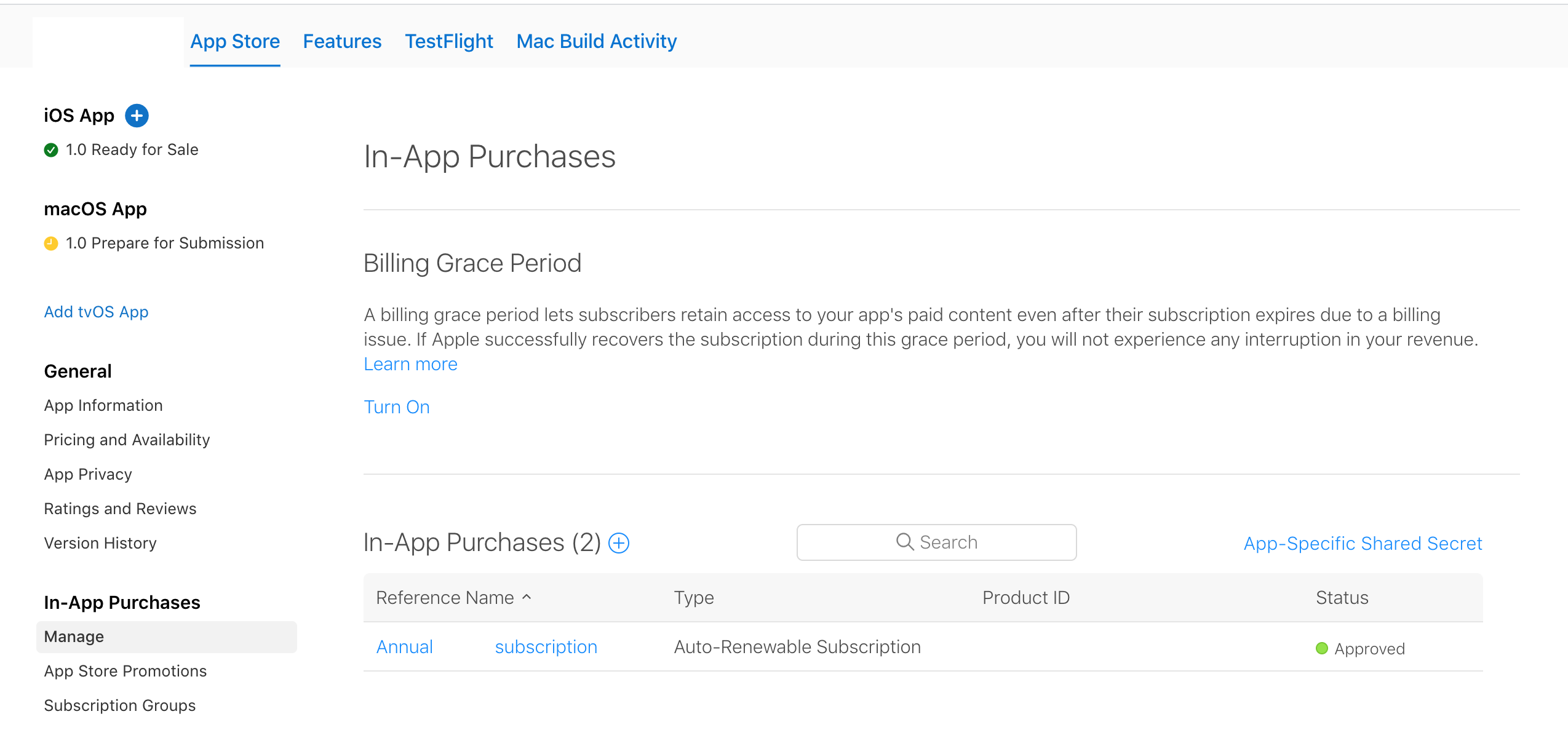Focus the in-app purchases Search field

point(936,542)
